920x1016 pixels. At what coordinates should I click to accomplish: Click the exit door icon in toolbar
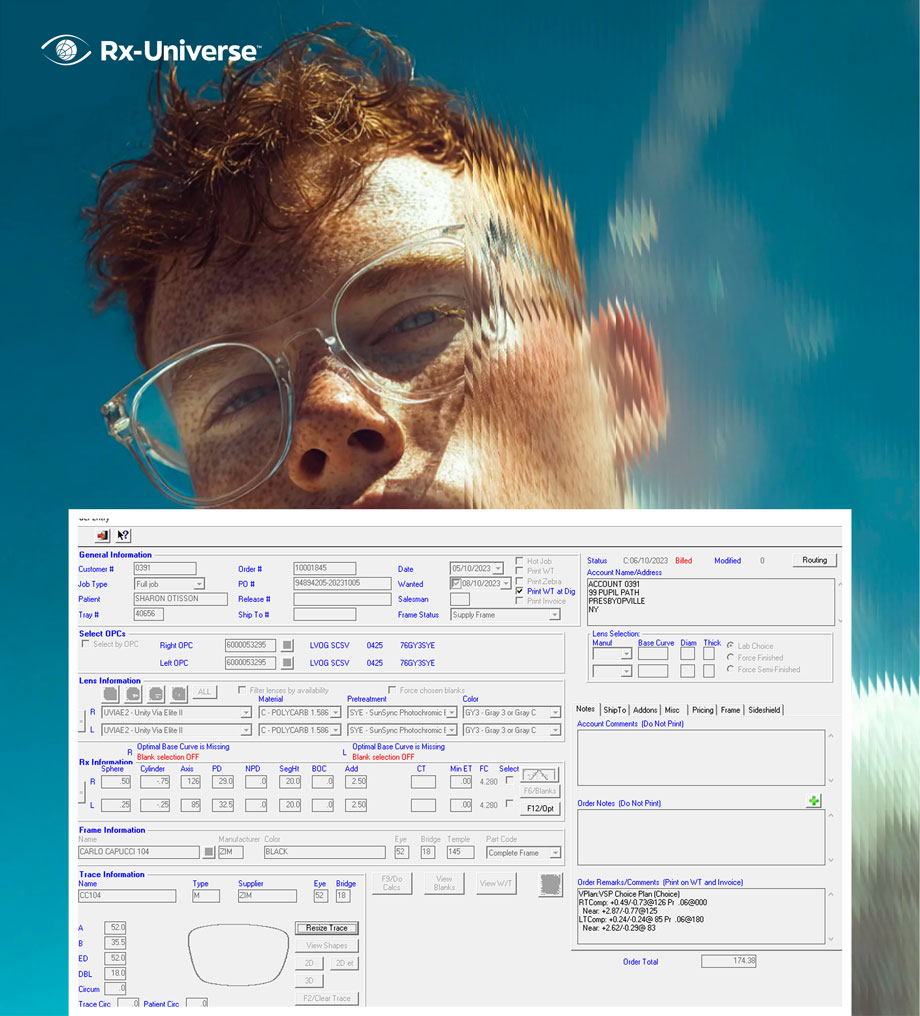click(x=102, y=535)
